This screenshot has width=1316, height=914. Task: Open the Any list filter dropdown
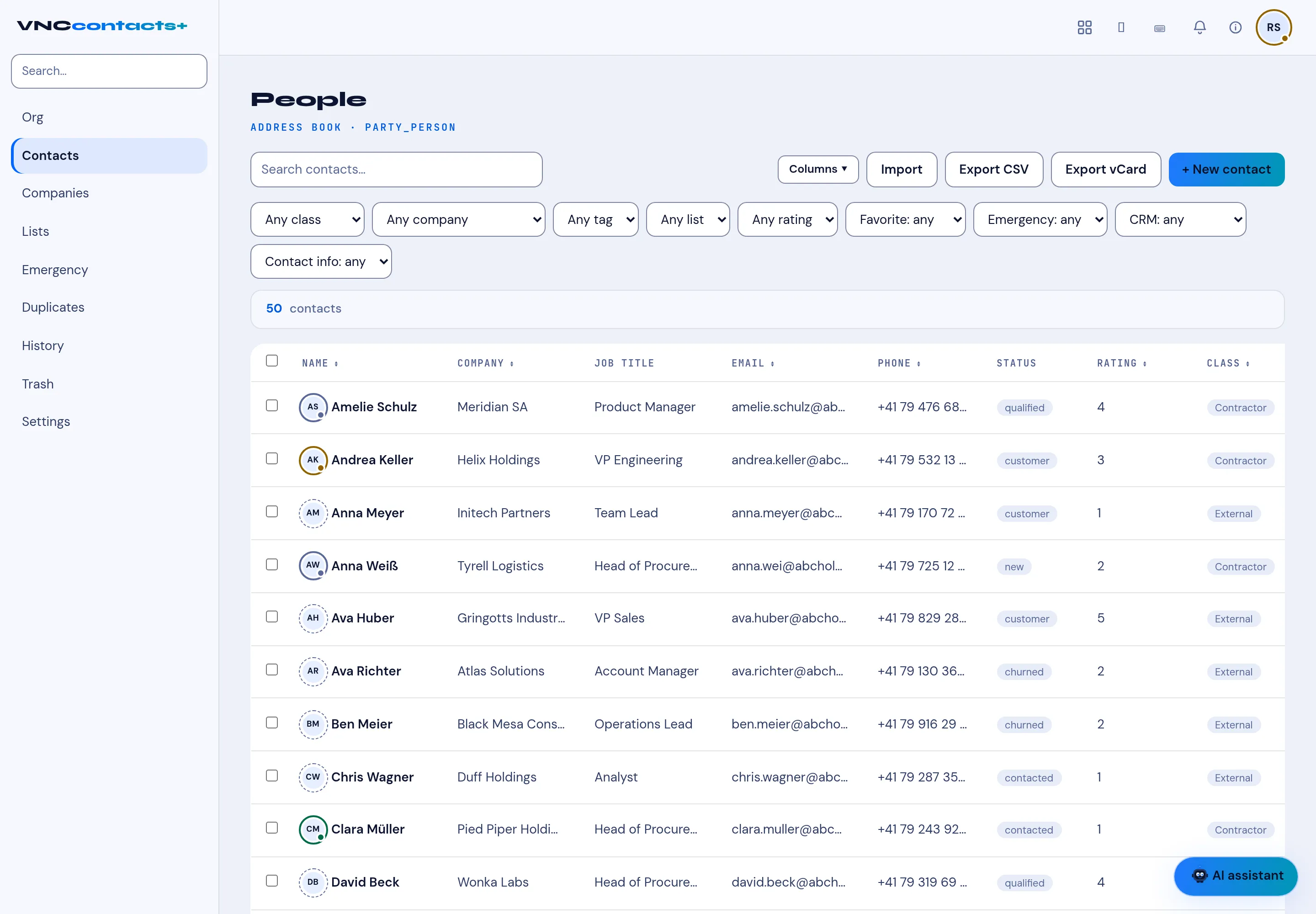point(688,219)
